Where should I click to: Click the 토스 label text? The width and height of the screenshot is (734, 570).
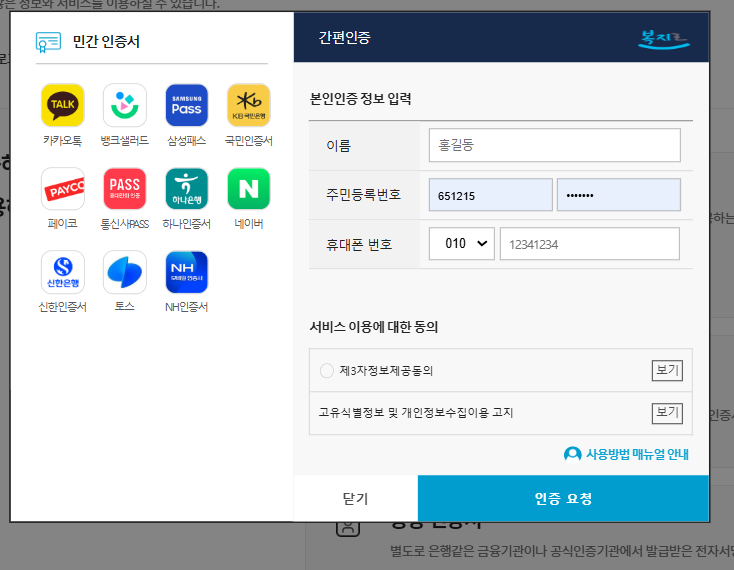(125, 307)
